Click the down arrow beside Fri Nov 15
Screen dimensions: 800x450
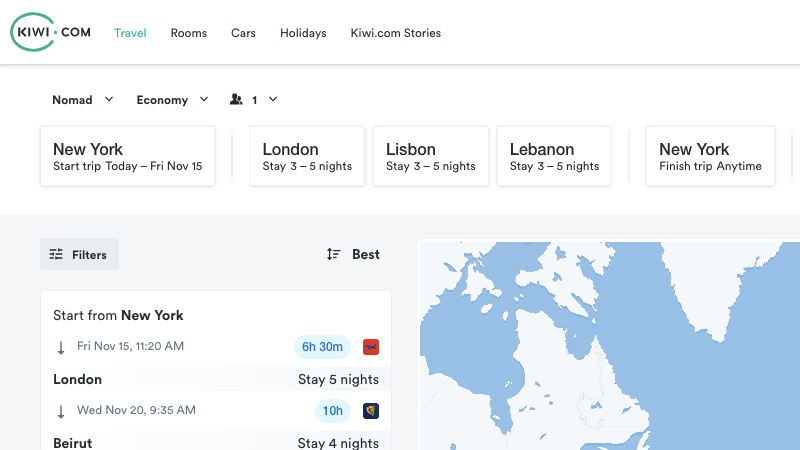(61, 348)
